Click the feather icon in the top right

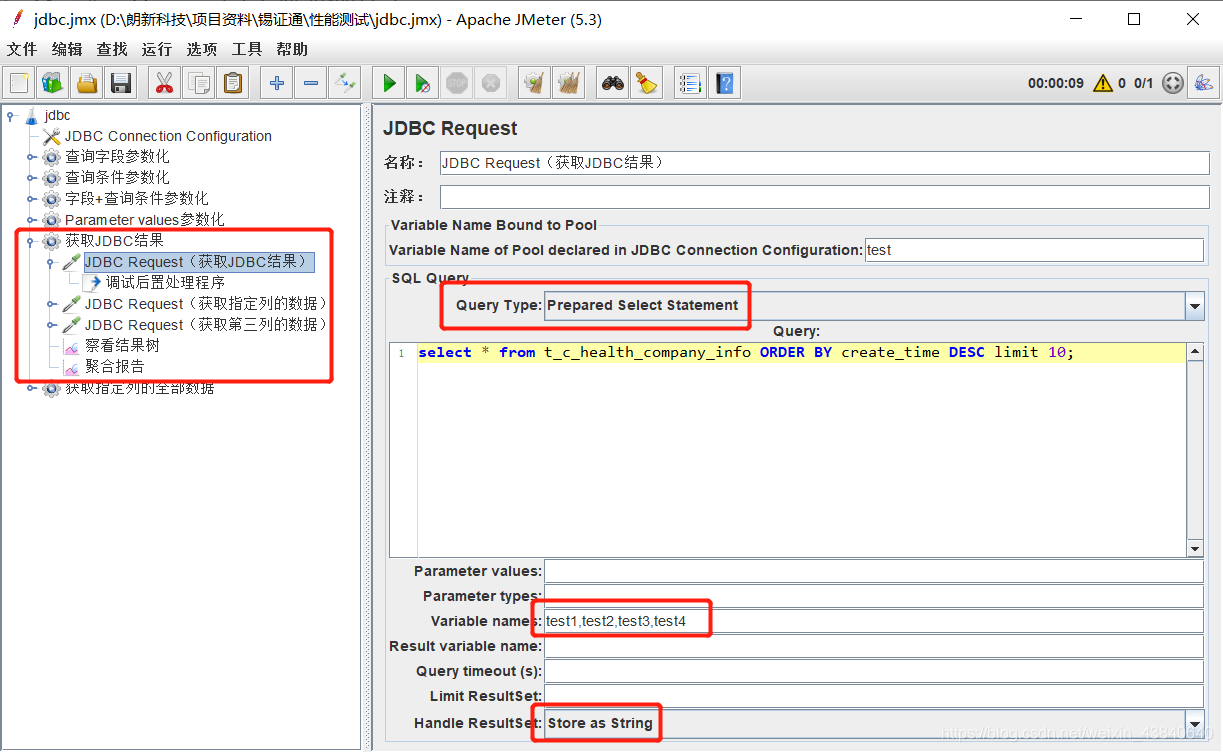coord(1203,83)
